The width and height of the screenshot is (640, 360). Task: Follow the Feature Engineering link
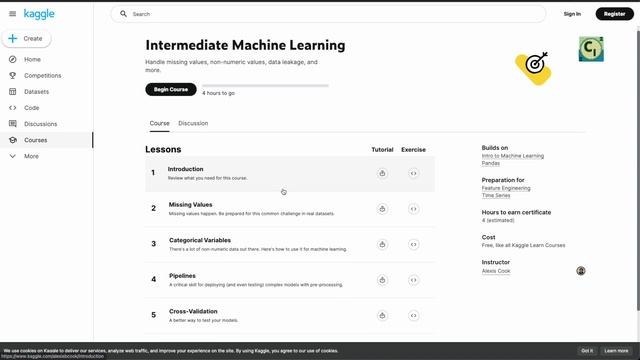point(506,188)
